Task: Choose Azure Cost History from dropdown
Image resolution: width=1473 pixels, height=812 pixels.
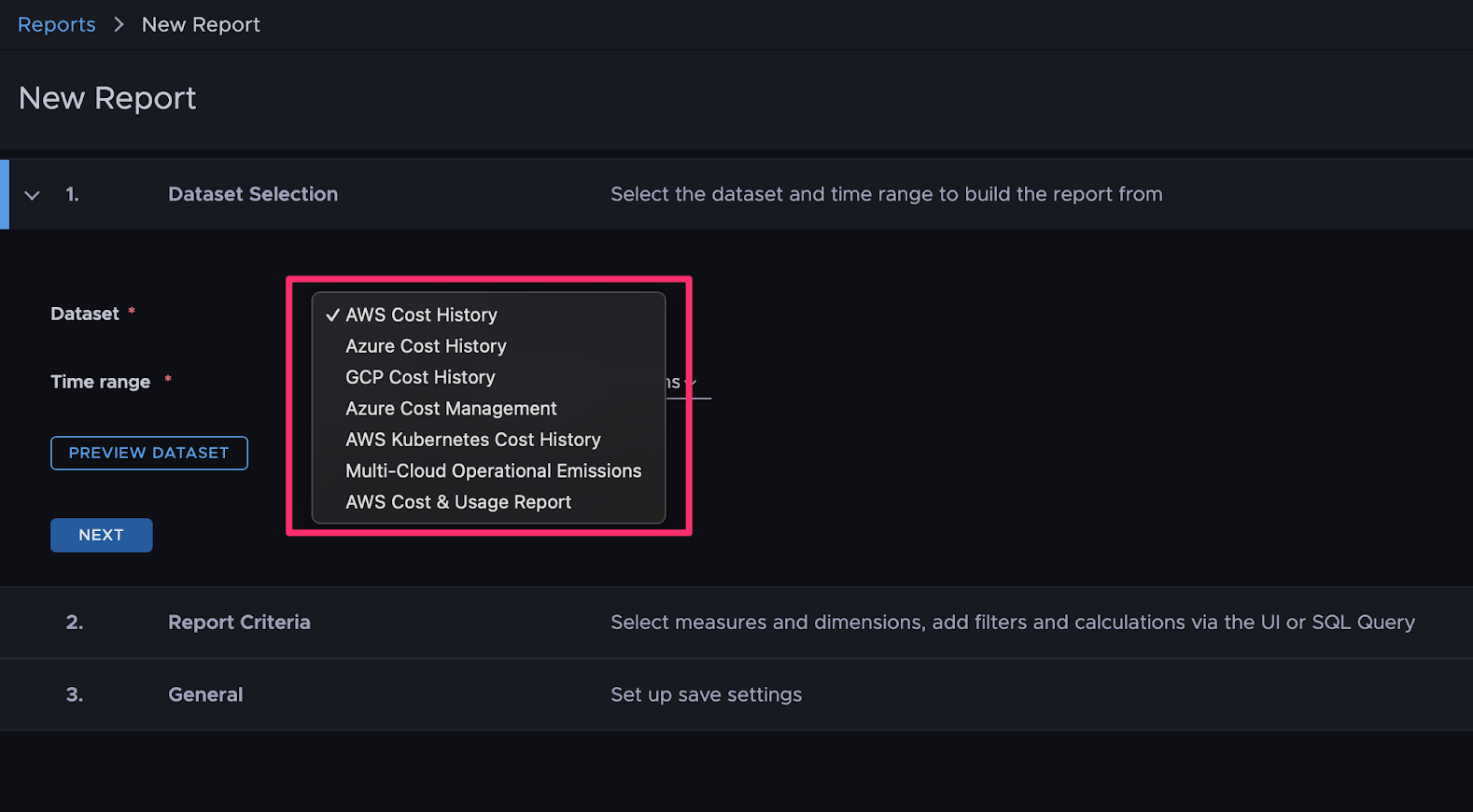Action: pos(426,346)
